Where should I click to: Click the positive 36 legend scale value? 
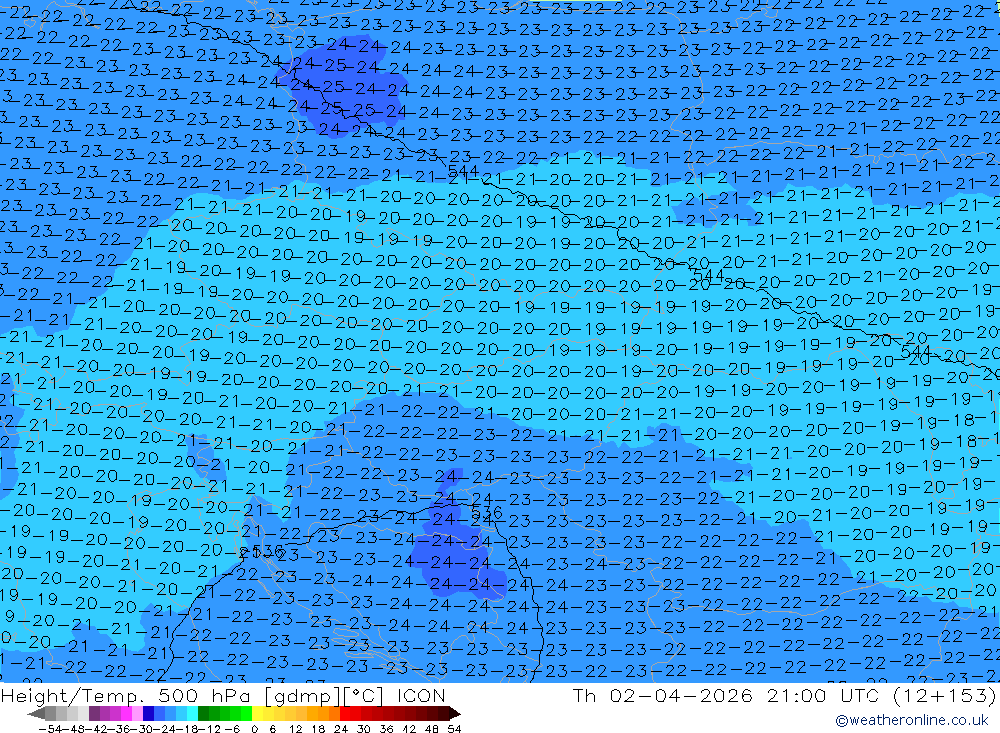click(386, 729)
